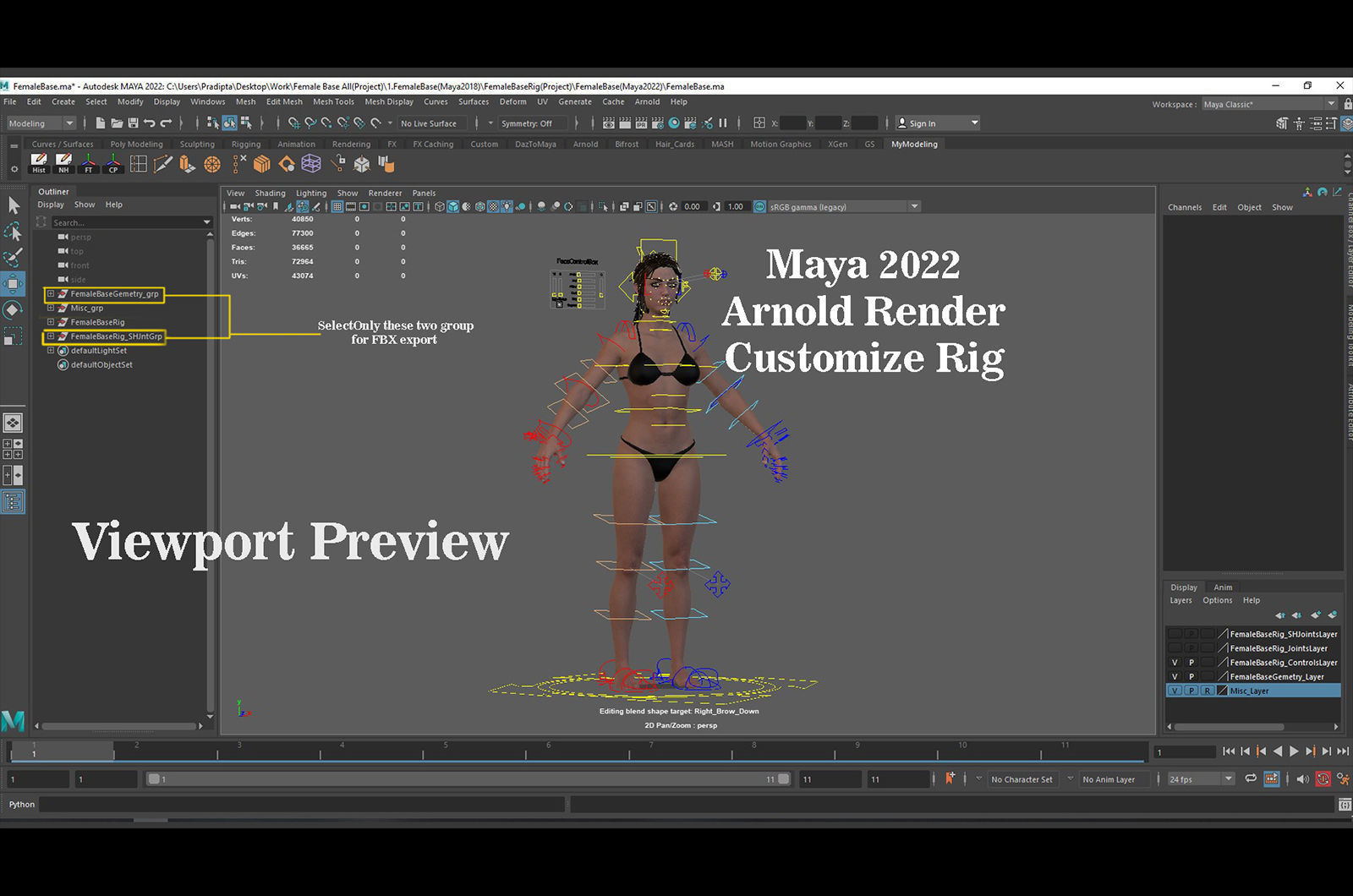Screen dimensions: 1353x896
Task: Click the orange box shelf icon
Action: (262, 163)
